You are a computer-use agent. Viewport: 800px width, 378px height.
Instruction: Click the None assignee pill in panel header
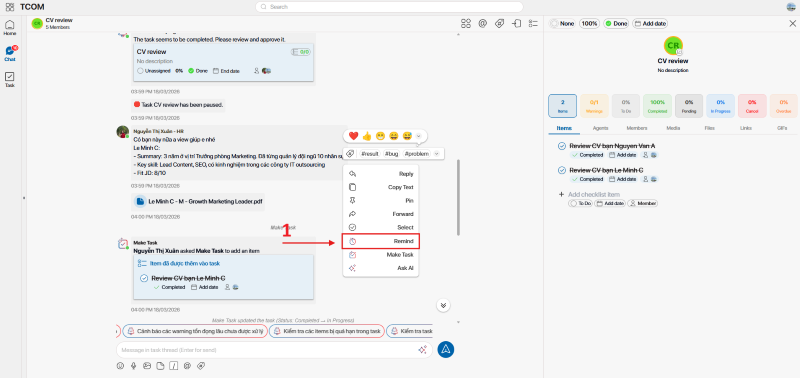point(563,23)
